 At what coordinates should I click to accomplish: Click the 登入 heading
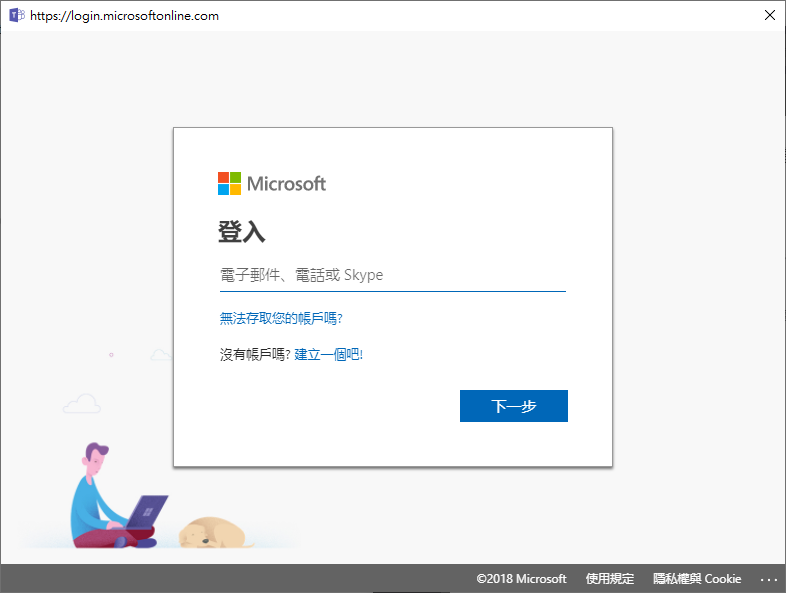coord(241,232)
